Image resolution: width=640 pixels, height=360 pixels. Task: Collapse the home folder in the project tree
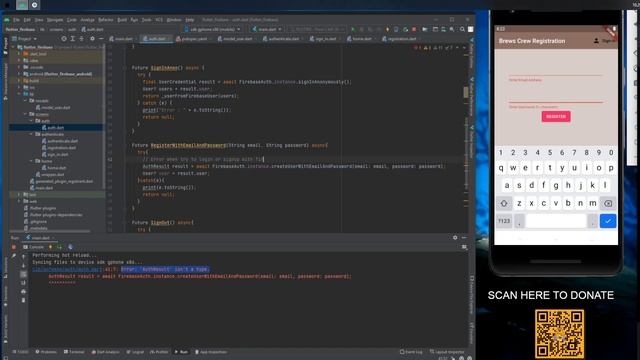[31, 161]
